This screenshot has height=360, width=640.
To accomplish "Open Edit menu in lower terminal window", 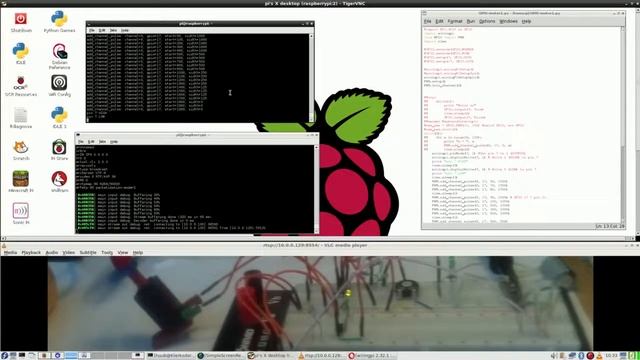I will [91, 142].
